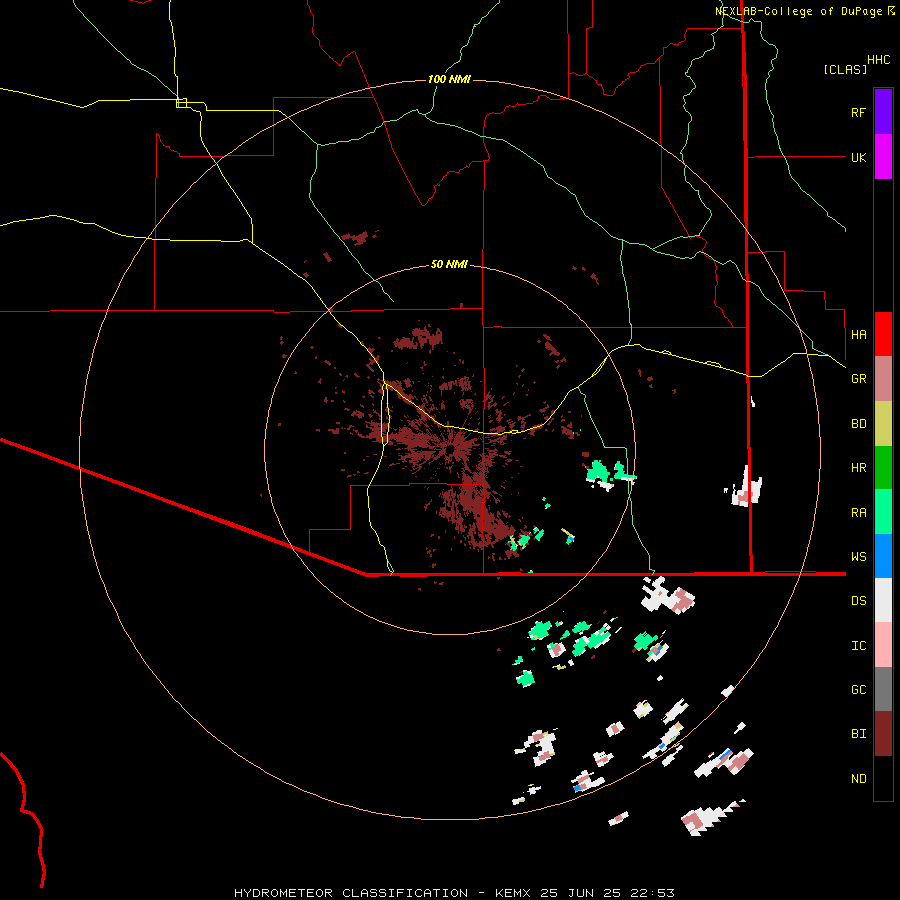The width and height of the screenshot is (900, 900).
Task: Click the BD legend label
Action: pyautogui.click(x=858, y=424)
